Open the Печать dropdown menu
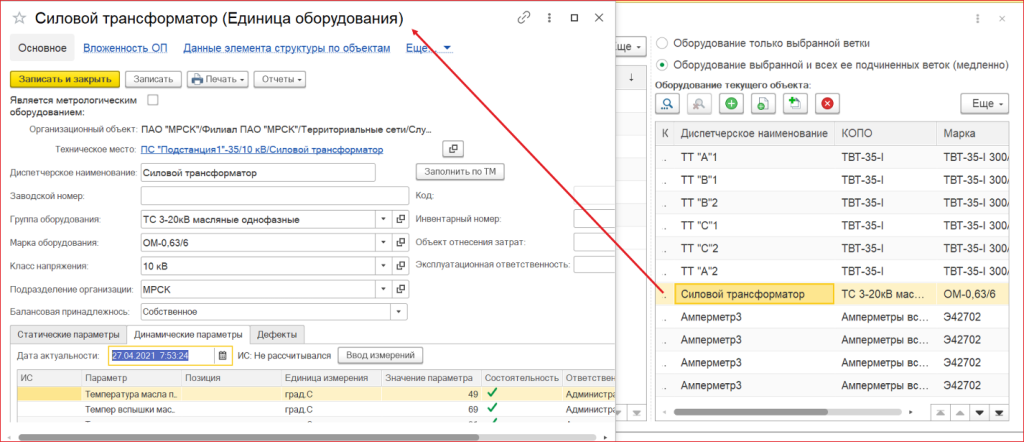This screenshot has height=442, width=1024. (x=217, y=79)
